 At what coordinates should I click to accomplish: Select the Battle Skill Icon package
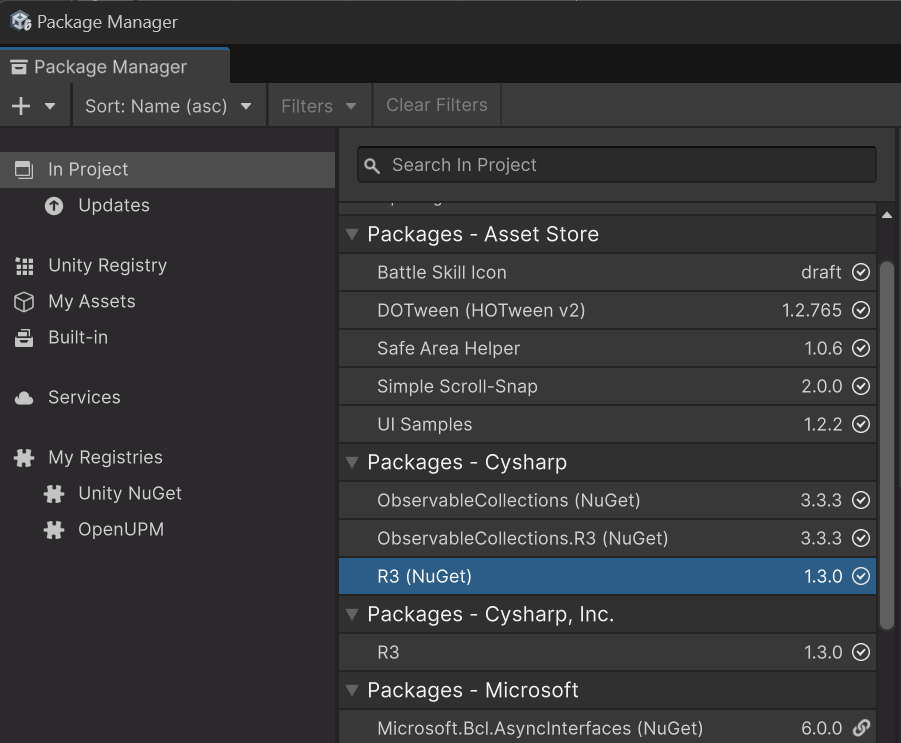[x=607, y=272]
